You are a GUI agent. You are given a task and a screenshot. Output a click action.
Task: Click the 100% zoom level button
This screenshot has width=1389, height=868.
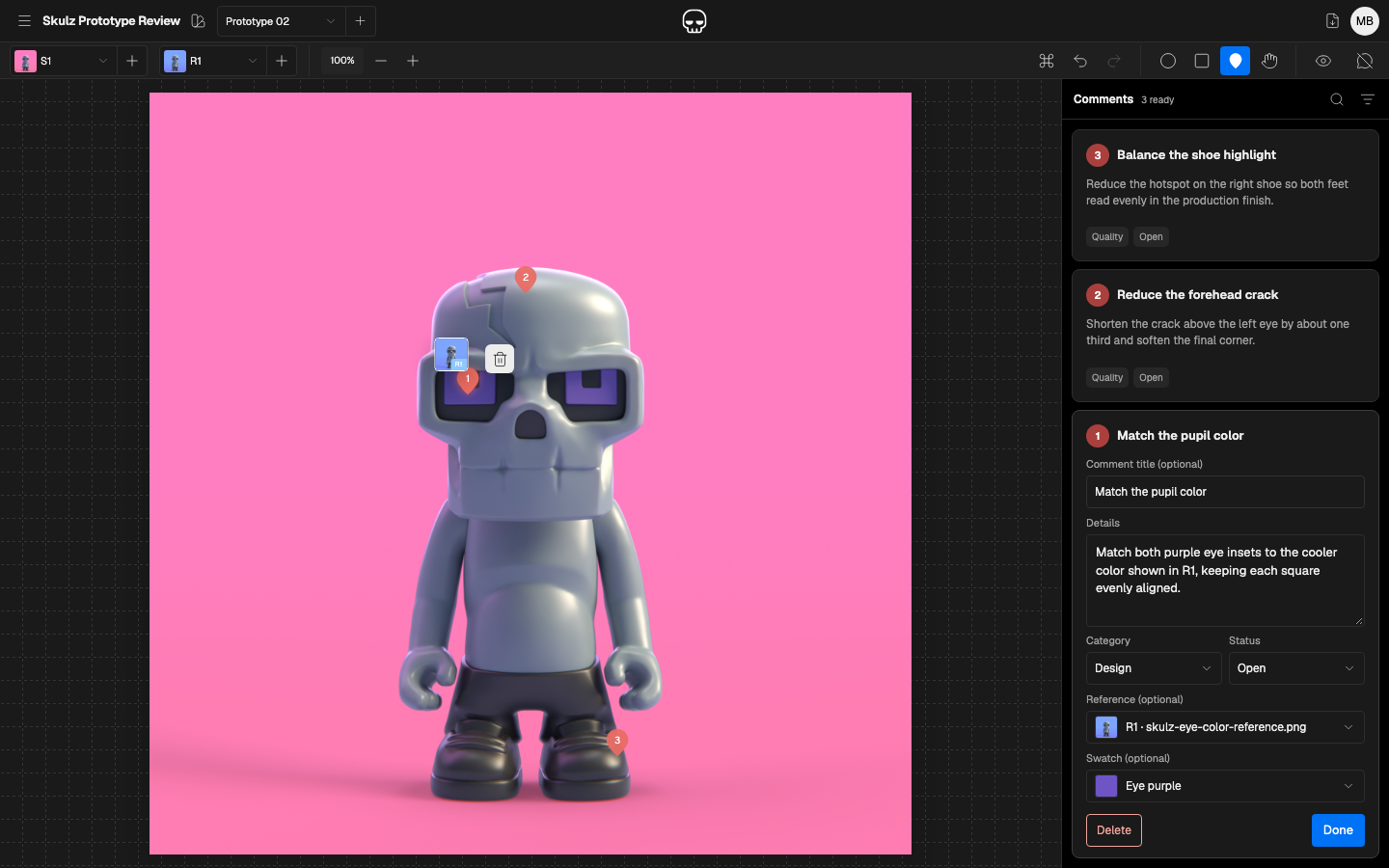[342, 61]
